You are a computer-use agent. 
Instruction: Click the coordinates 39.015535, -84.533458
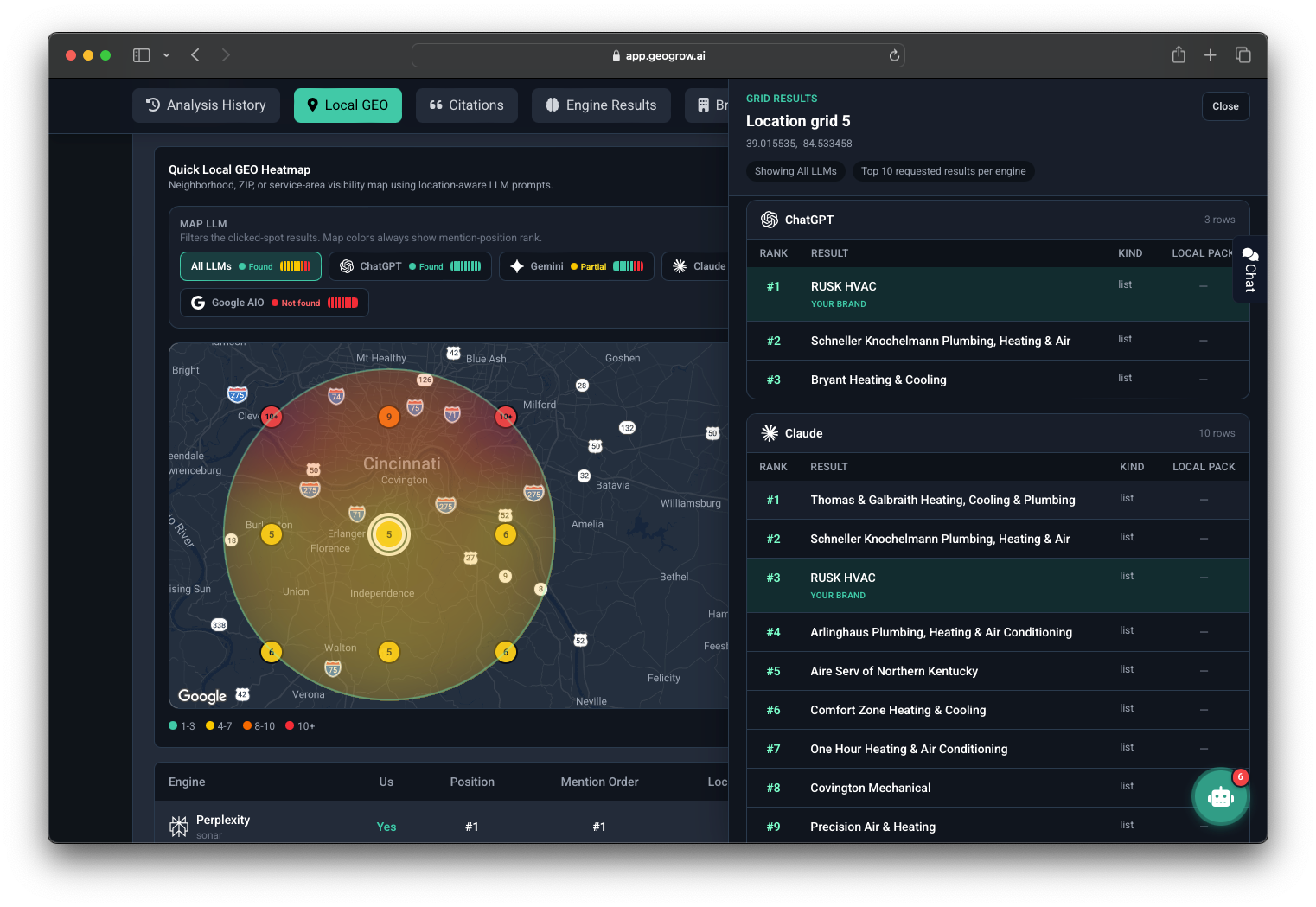tap(799, 144)
